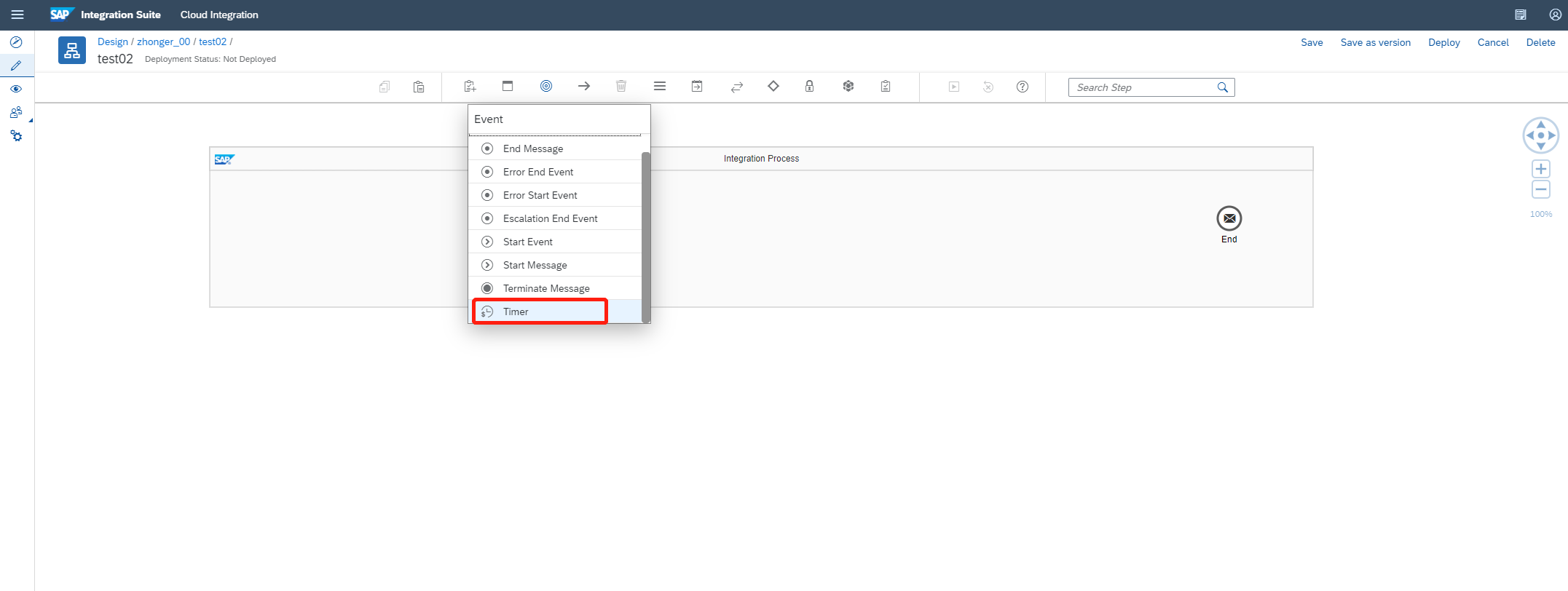Click the clear simulation icon
The width and height of the screenshot is (1568, 591).
(x=988, y=87)
